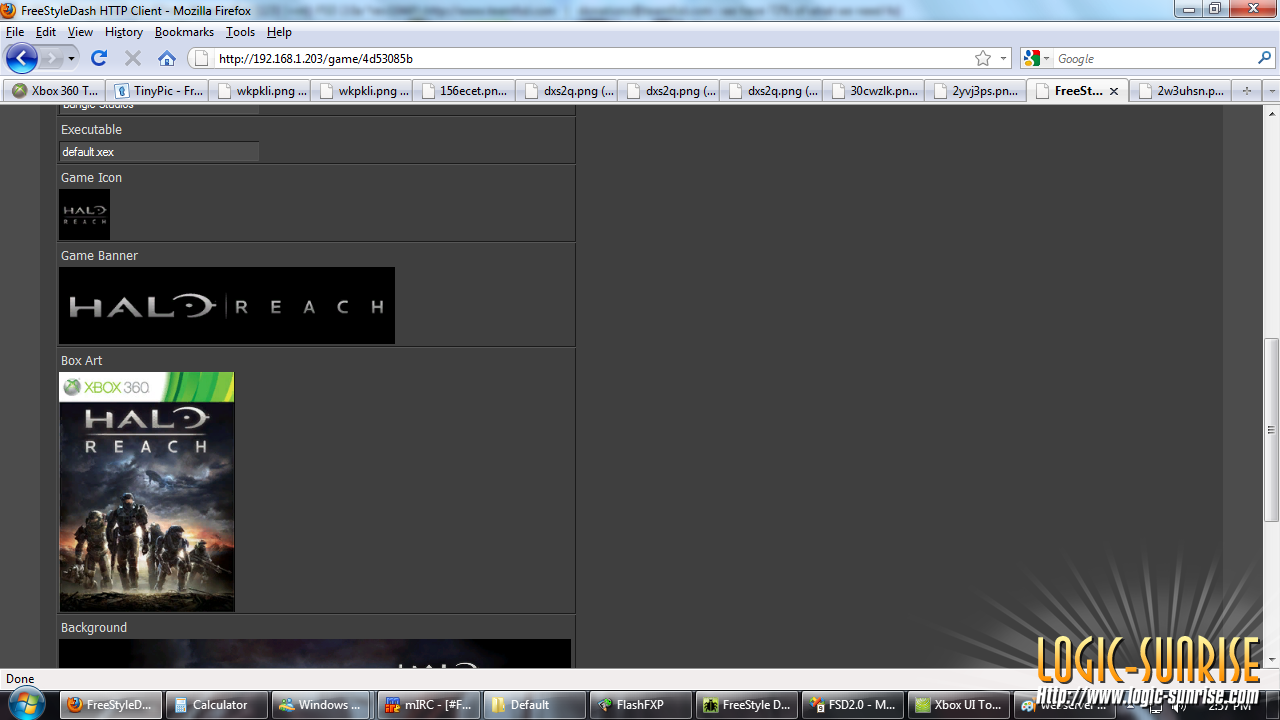This screenshot has width=1280, height=720.
Task: Click the Halo Reach game icon image
Action: pyautogui.click(x=84, y=214)
